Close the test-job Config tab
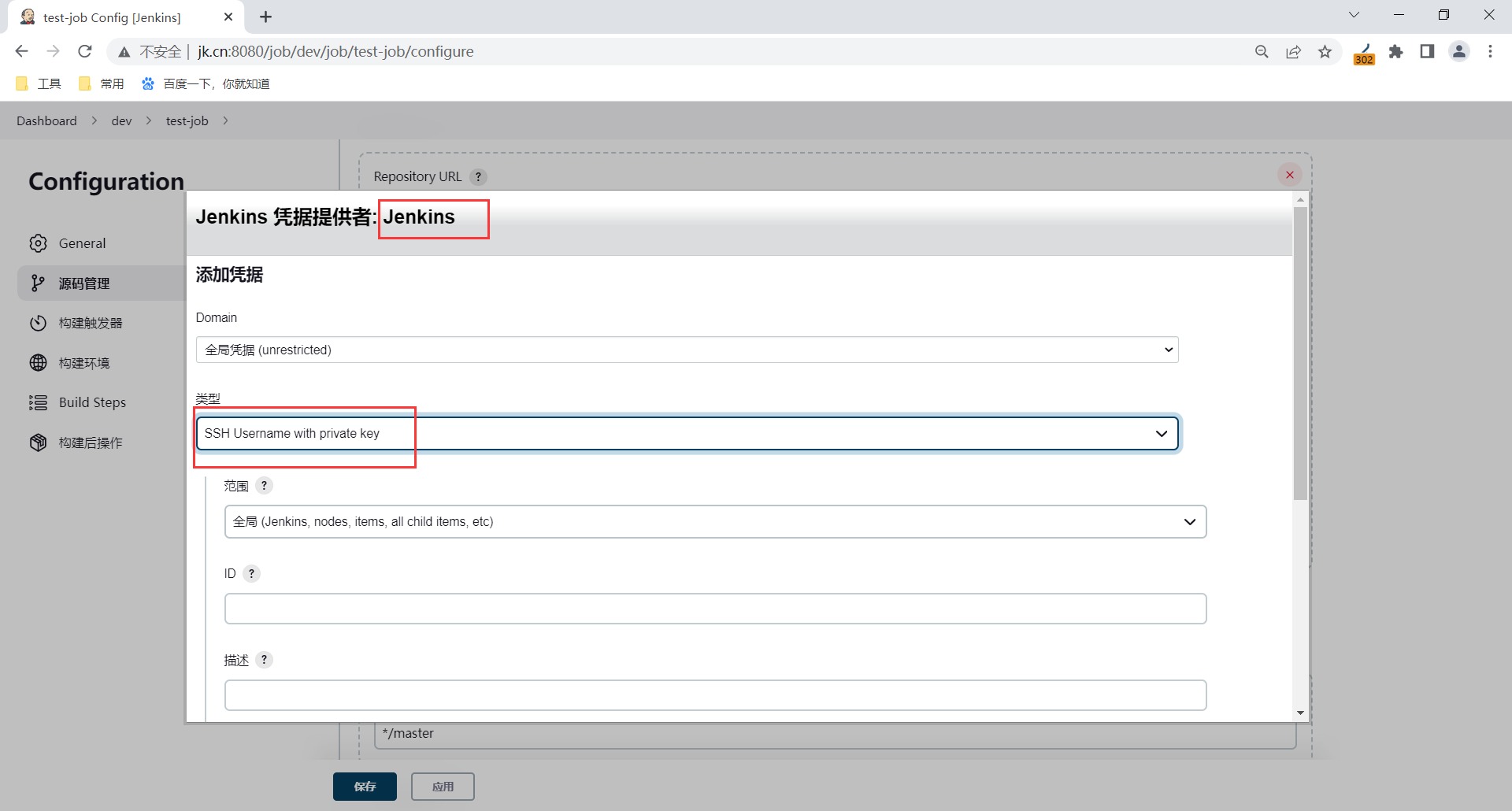Screen dimensions: 1512x811 (228, 17)
